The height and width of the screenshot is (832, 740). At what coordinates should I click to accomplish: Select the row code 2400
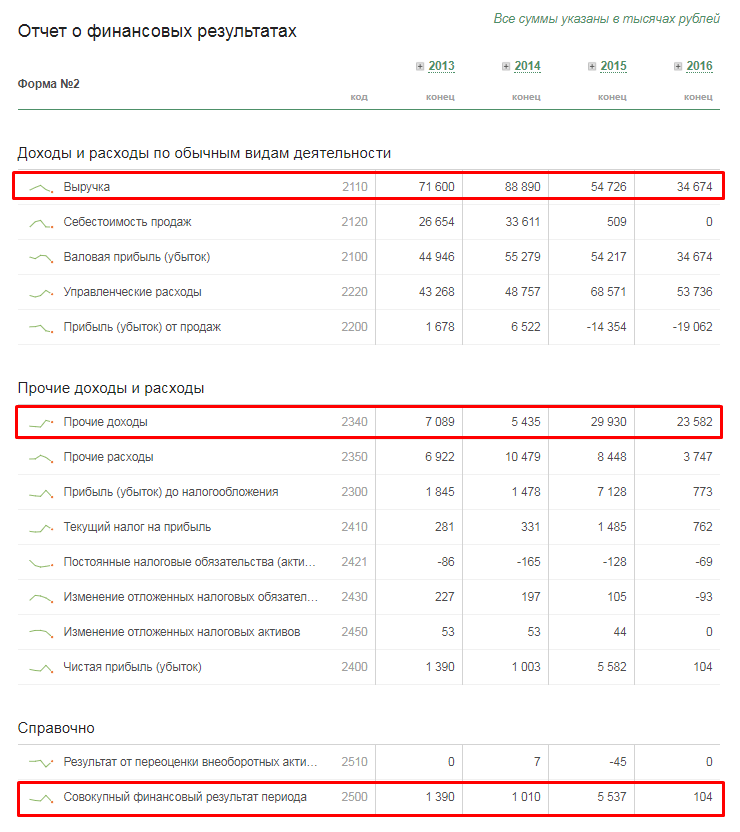tap(354, 667)
